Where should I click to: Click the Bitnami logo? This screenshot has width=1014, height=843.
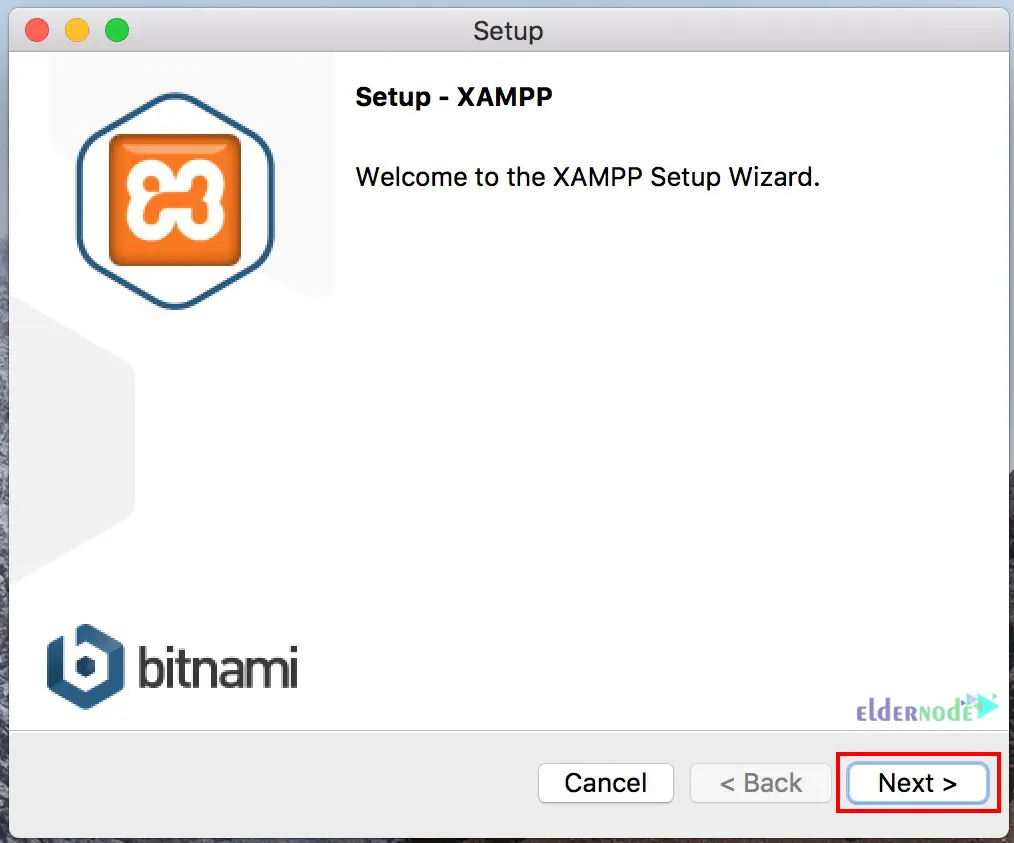click(172, 667)
